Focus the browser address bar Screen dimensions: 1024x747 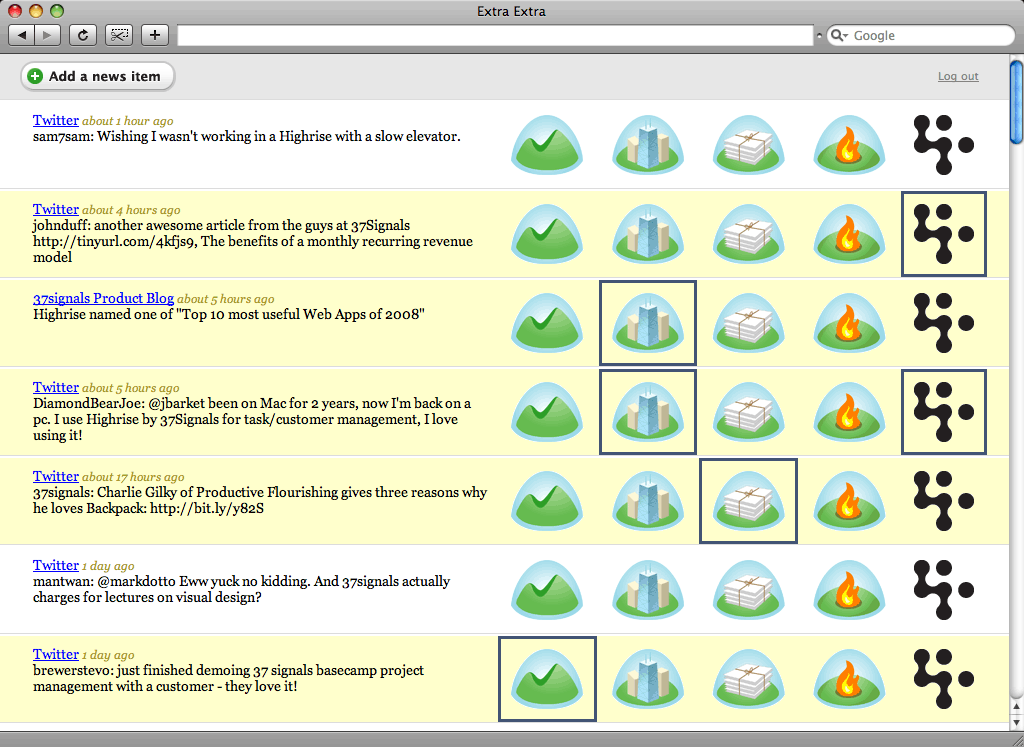(495, 35)
